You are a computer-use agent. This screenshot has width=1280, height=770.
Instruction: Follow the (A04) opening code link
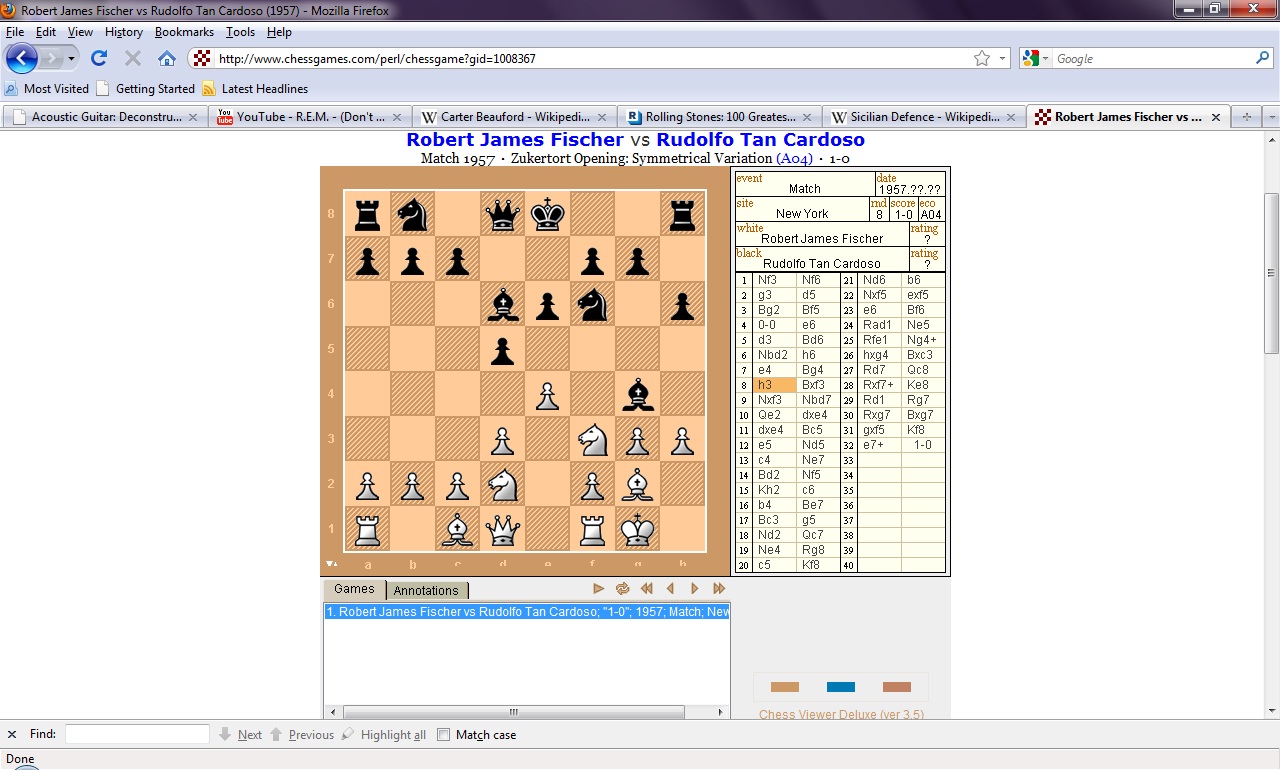794,158
